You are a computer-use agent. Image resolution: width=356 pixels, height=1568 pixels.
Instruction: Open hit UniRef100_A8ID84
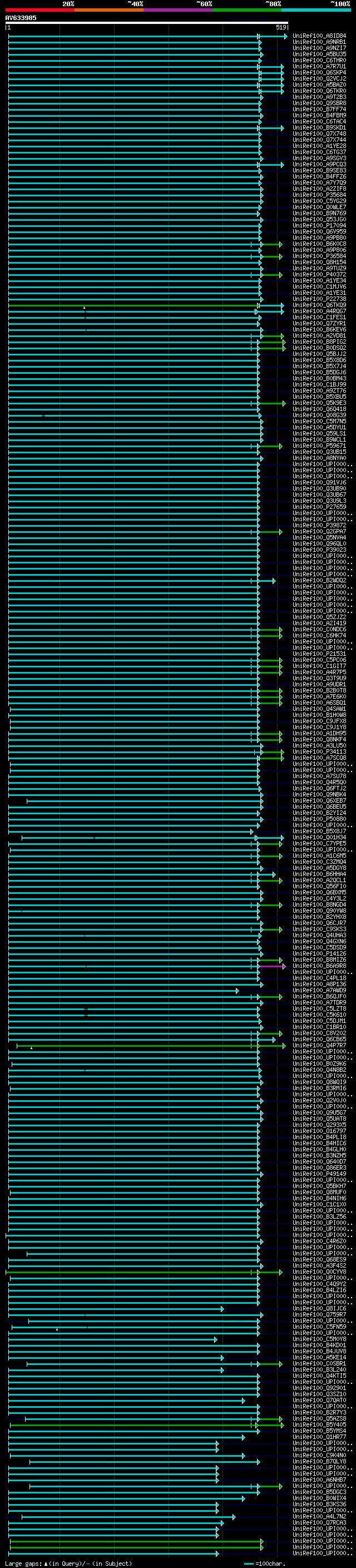point(319,36)
